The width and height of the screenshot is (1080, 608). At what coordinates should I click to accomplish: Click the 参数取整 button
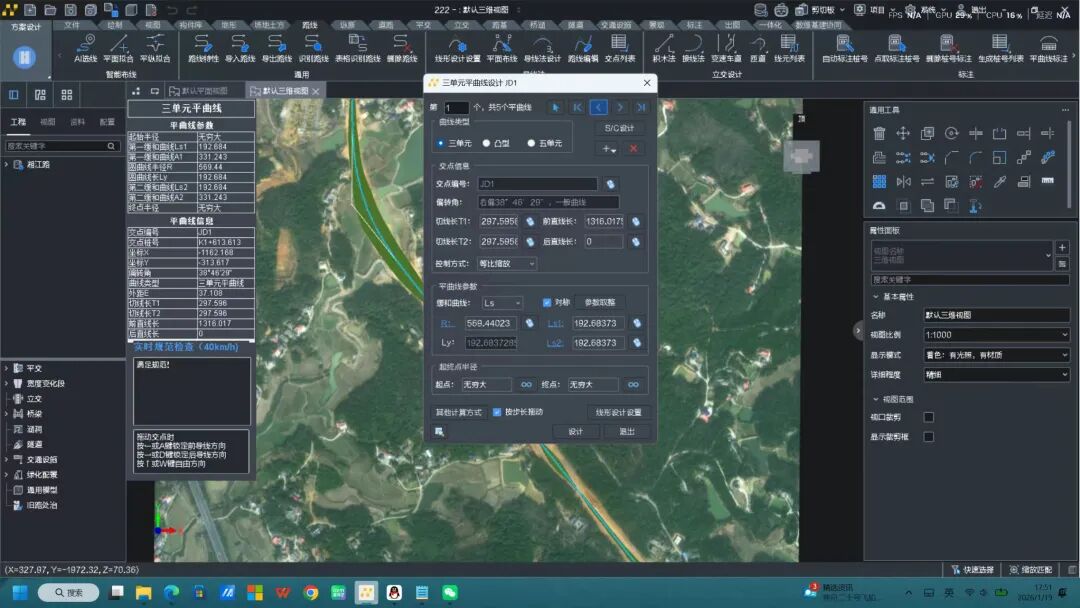tap(600, 302)
